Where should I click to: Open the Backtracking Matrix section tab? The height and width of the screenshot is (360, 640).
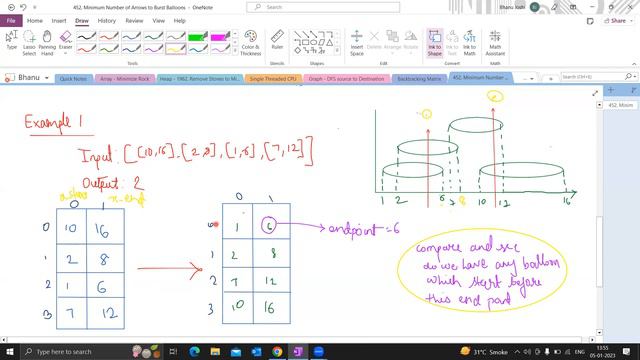tap(419, 79)
